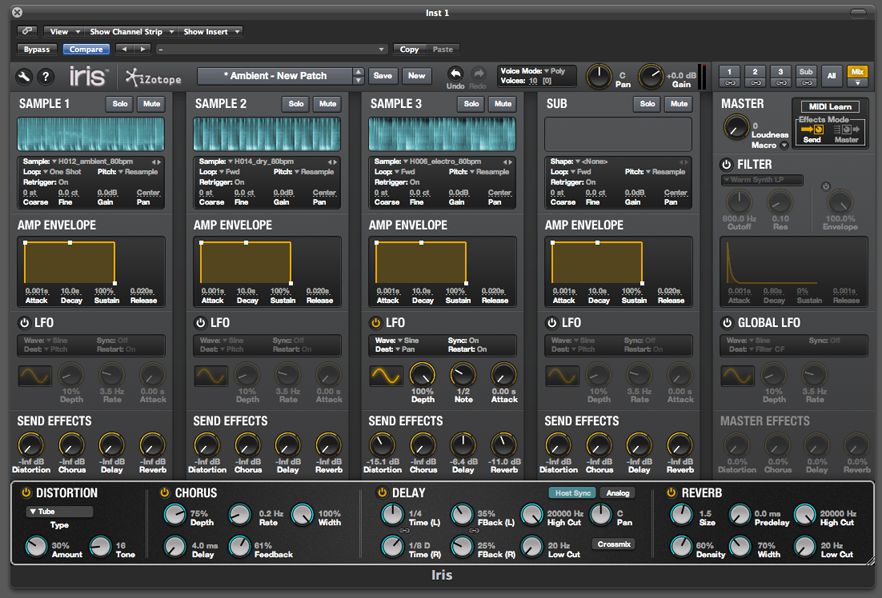Click the link icon under mixer button 1
This screenshot has width=882, height=598.
730,83
